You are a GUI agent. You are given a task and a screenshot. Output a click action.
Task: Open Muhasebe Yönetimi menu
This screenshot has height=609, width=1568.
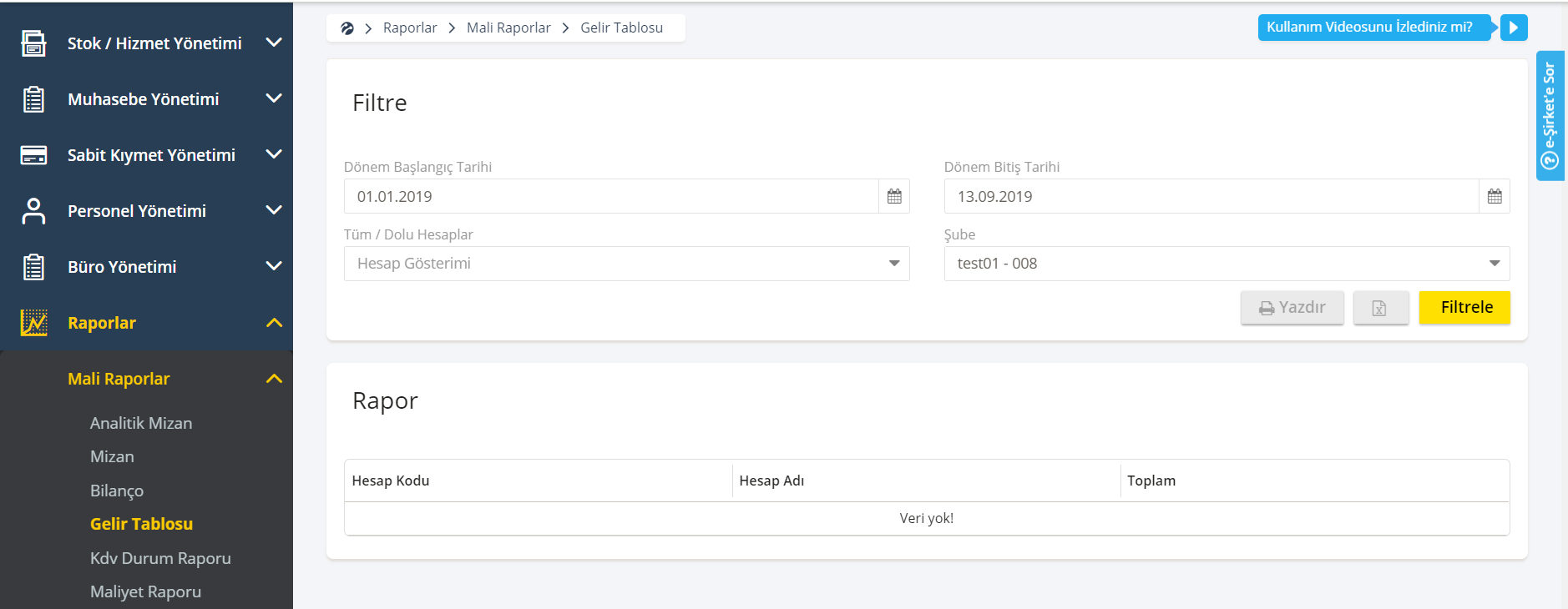[x=143, y=99]
